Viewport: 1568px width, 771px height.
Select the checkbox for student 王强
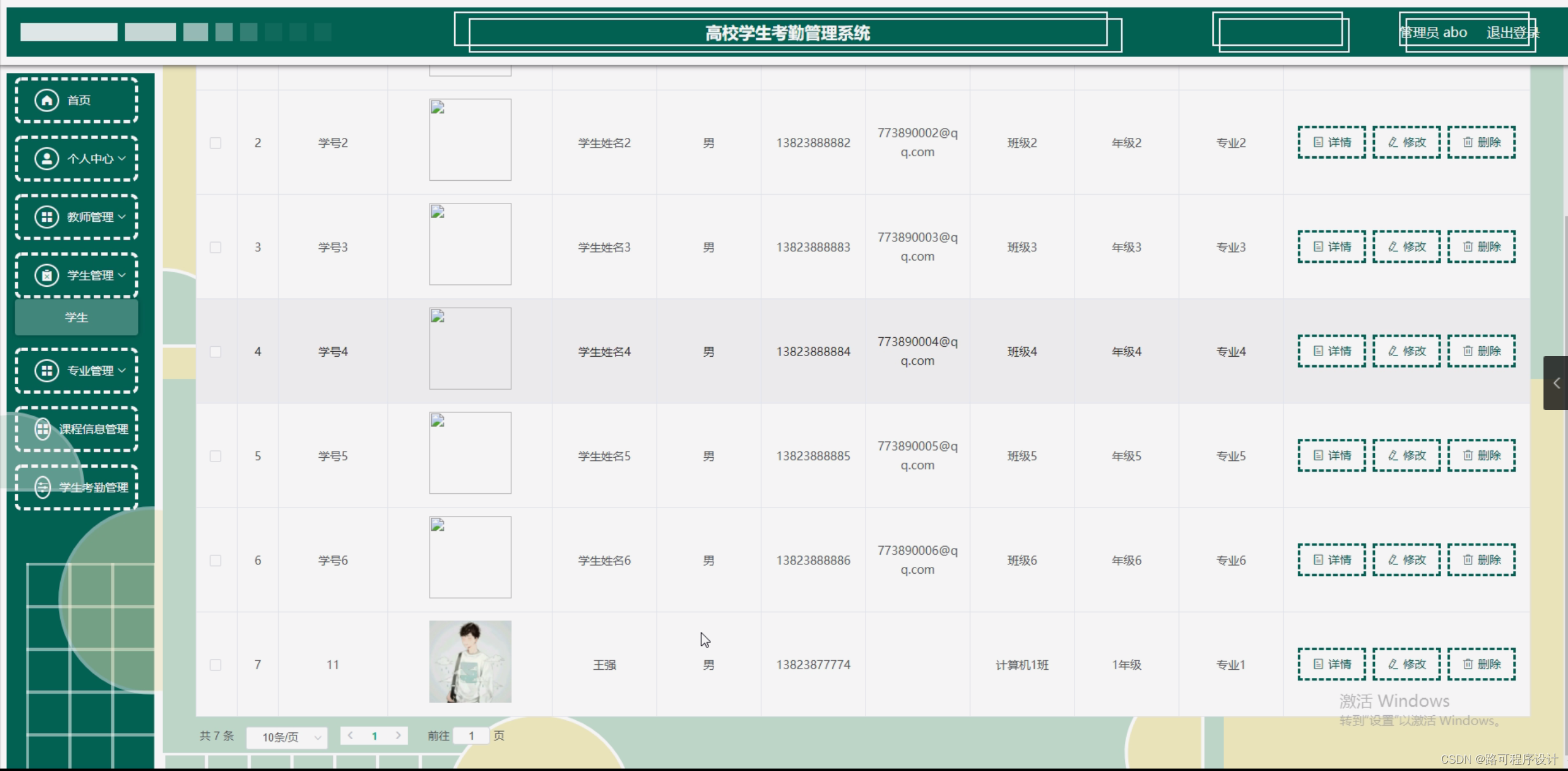[x=215, y=665]
